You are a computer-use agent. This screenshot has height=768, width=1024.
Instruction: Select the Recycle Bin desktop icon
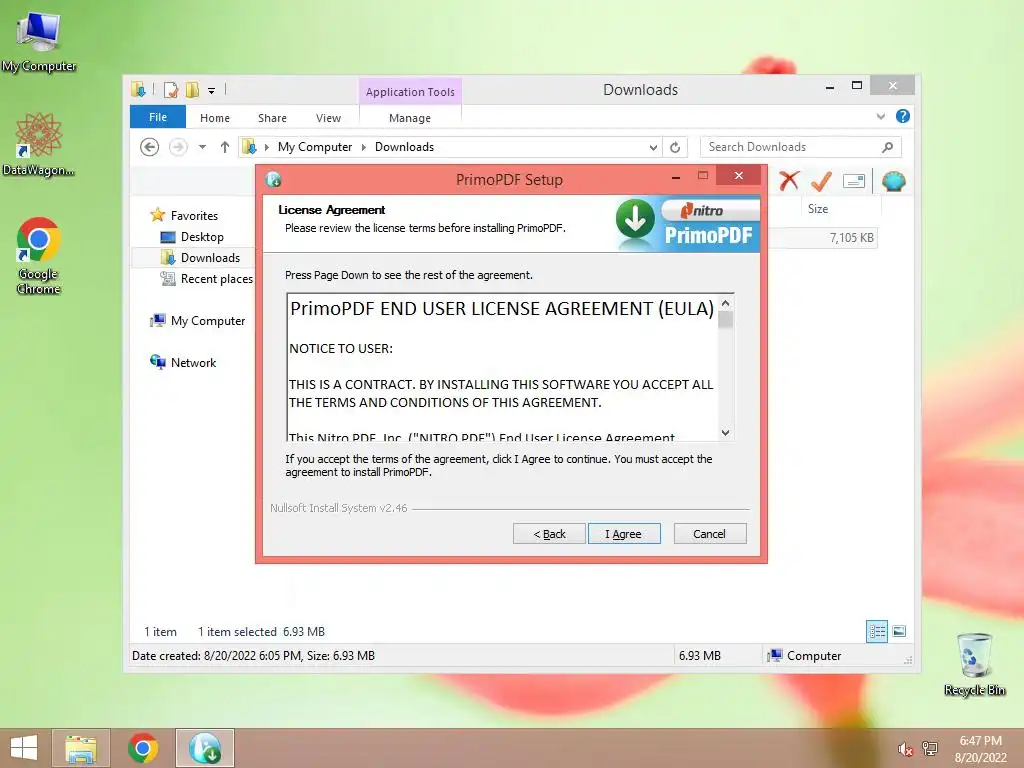coord(974,664)
